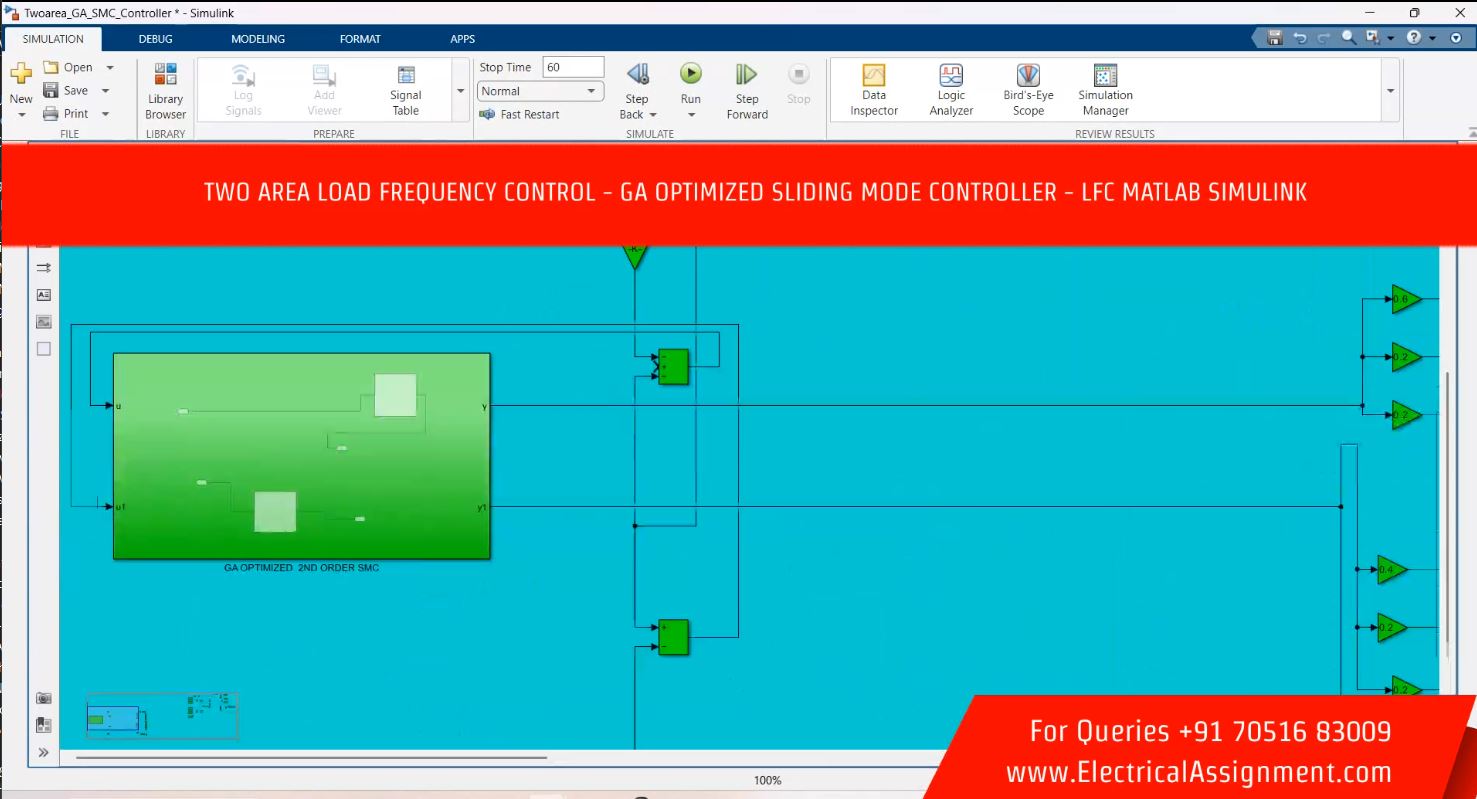Click the Step Forward icon
This screenshot has height=799, width=1477.
[746, 75]
